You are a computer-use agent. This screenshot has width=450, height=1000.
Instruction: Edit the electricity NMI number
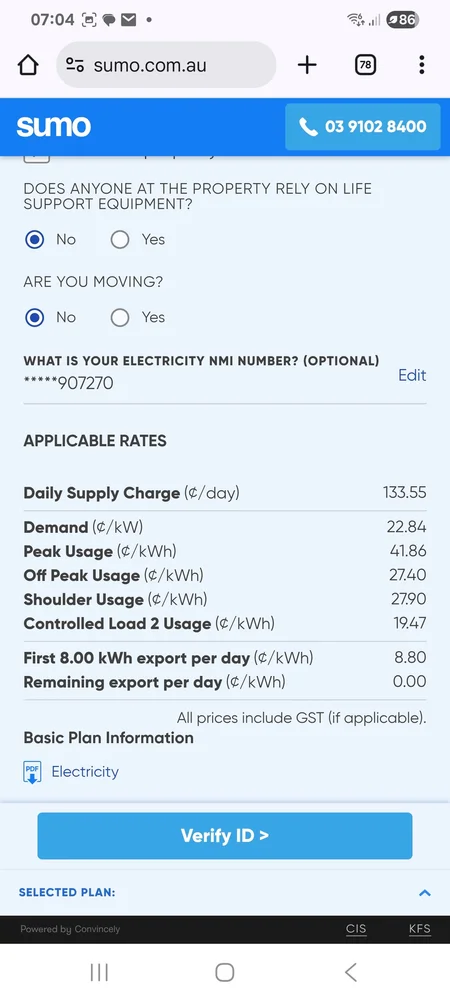(412, 375)
